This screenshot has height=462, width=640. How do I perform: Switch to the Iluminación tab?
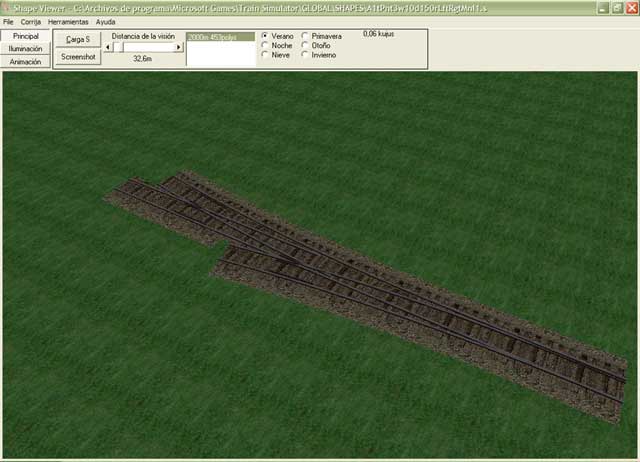(x=25, y=48)
